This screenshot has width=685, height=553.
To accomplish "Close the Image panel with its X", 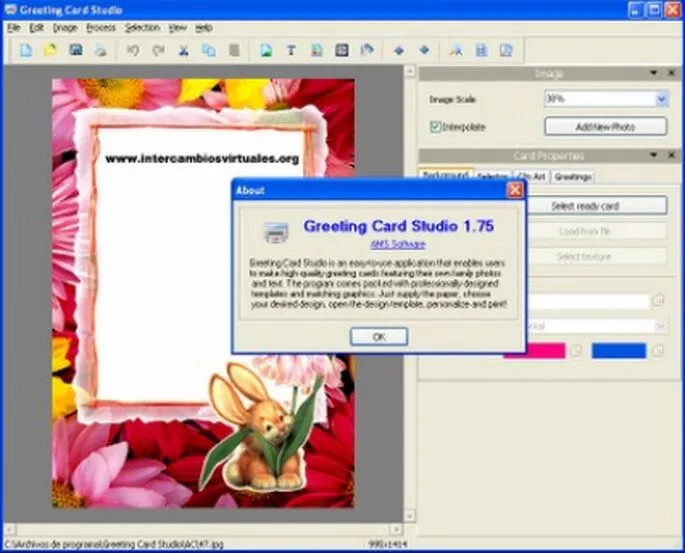I will point(671,73).
